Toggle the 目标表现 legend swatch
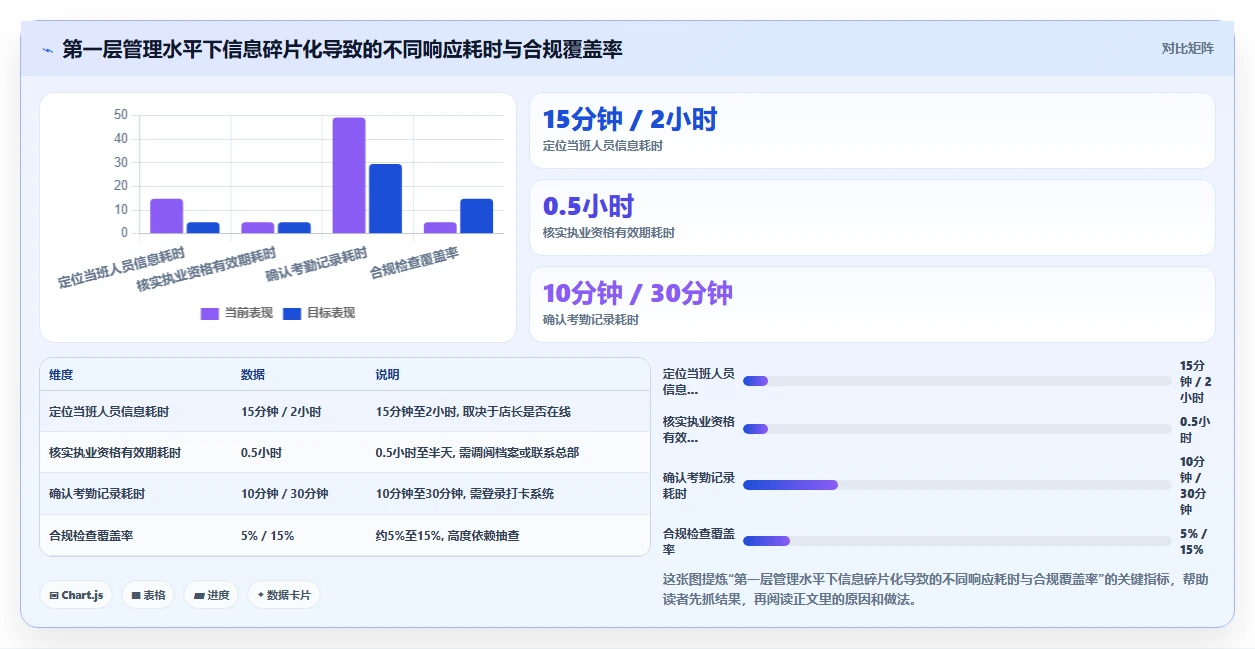The height and width of the screenshot is (649, 1255). 292,313
